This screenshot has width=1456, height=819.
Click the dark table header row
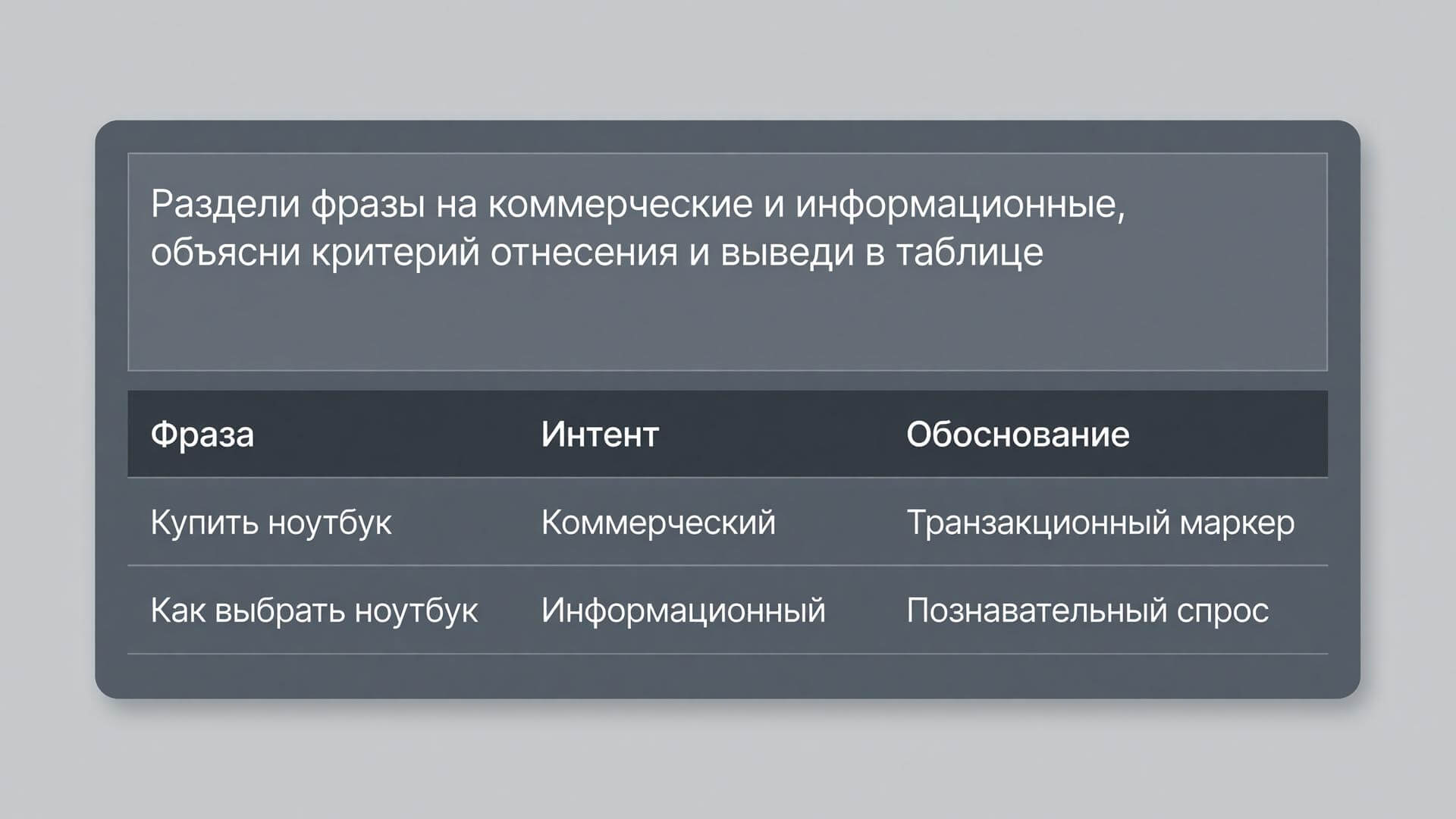tap(727, 434)
